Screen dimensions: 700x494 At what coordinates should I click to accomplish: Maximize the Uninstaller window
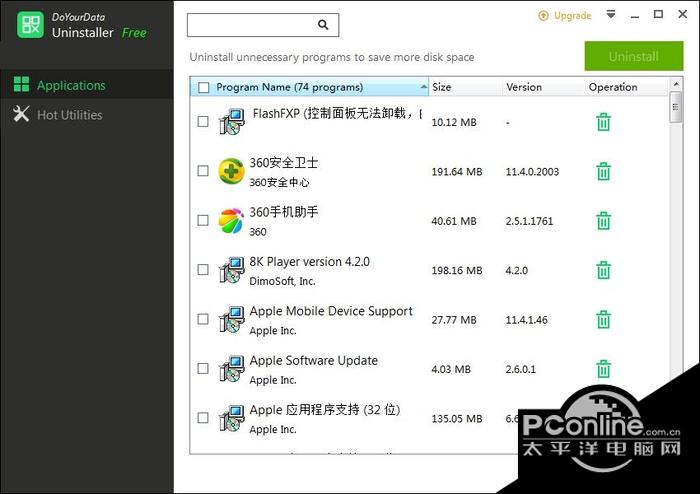pos(658,14)
